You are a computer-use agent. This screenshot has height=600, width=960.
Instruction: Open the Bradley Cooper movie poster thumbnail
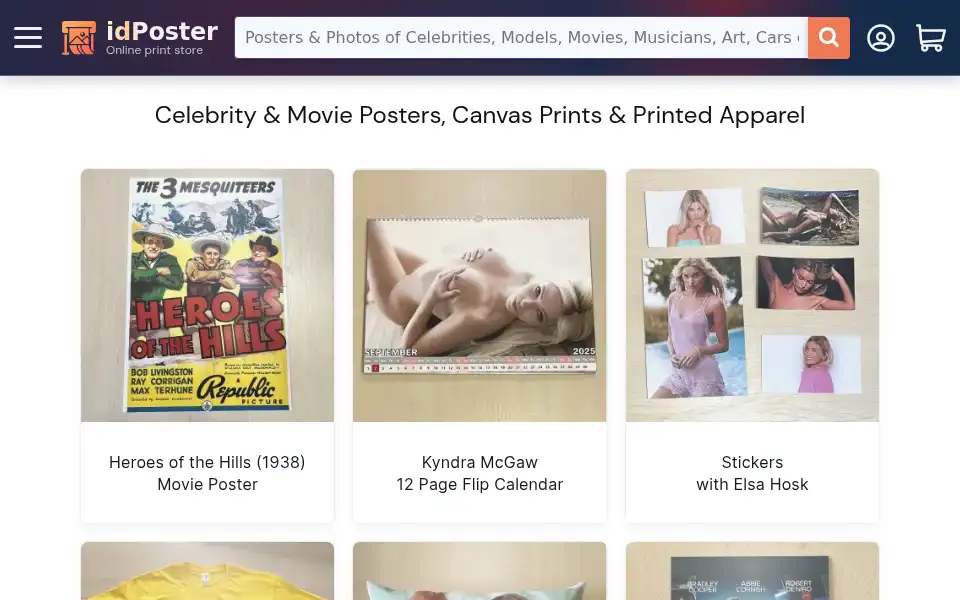(x=752, y=571)
